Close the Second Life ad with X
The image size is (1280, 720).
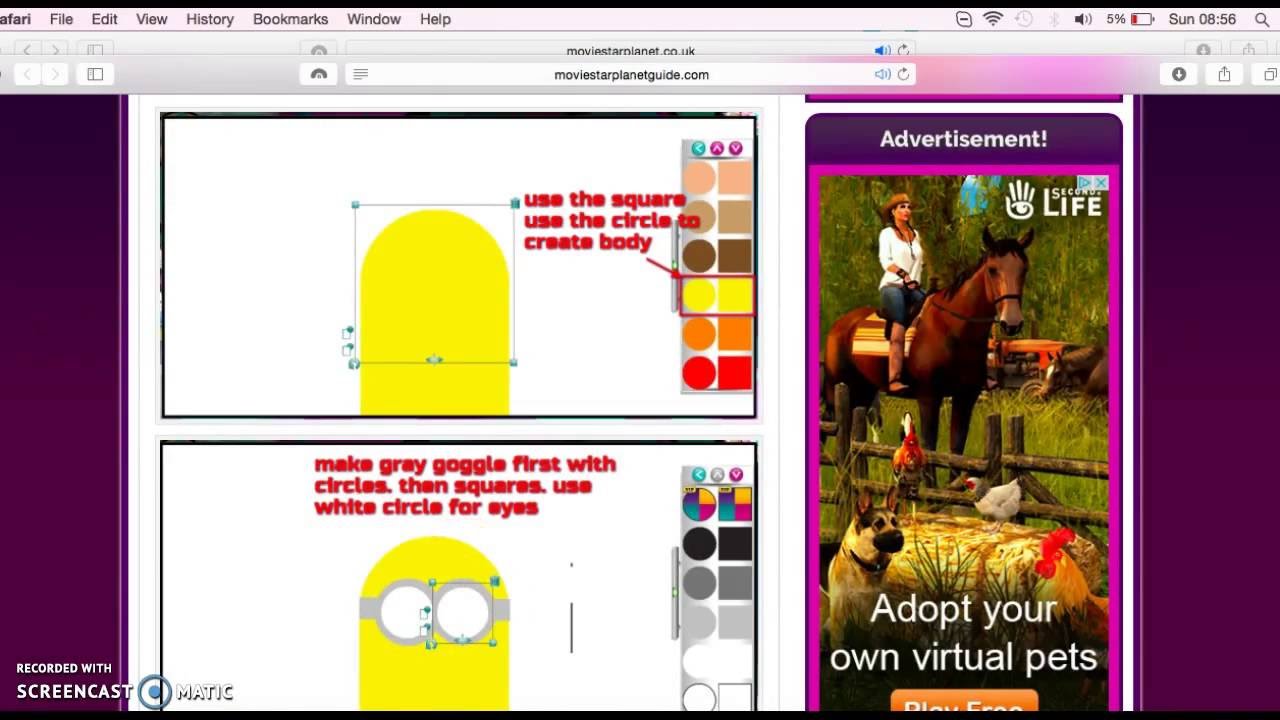(1101, 182)
